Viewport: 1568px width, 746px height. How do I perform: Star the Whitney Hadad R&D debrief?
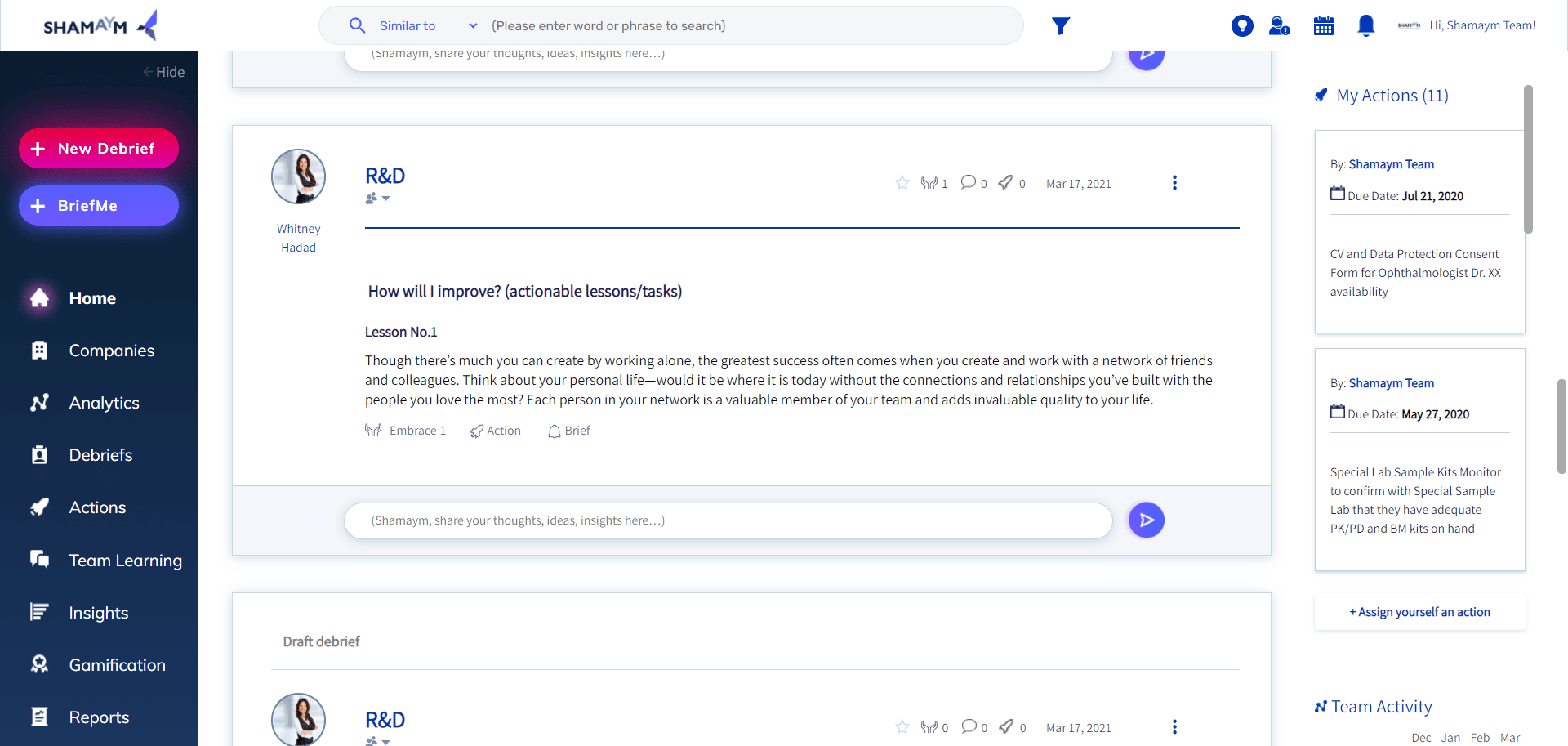coord(902,183)
